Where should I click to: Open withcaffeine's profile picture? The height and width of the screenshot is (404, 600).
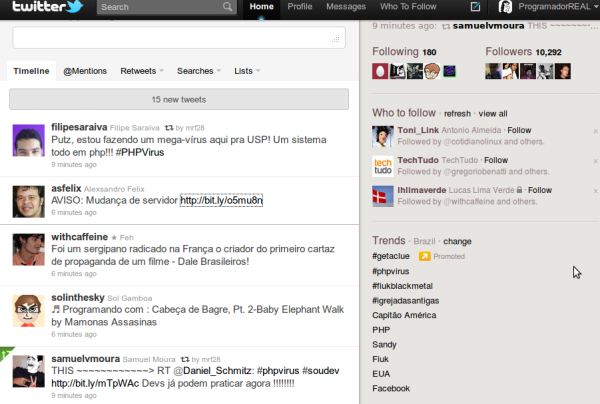[29, 250]
